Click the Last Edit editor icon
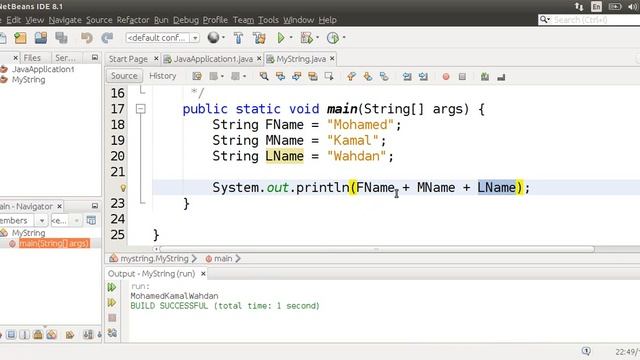640x360 pixels. click(x=197, y=76)
